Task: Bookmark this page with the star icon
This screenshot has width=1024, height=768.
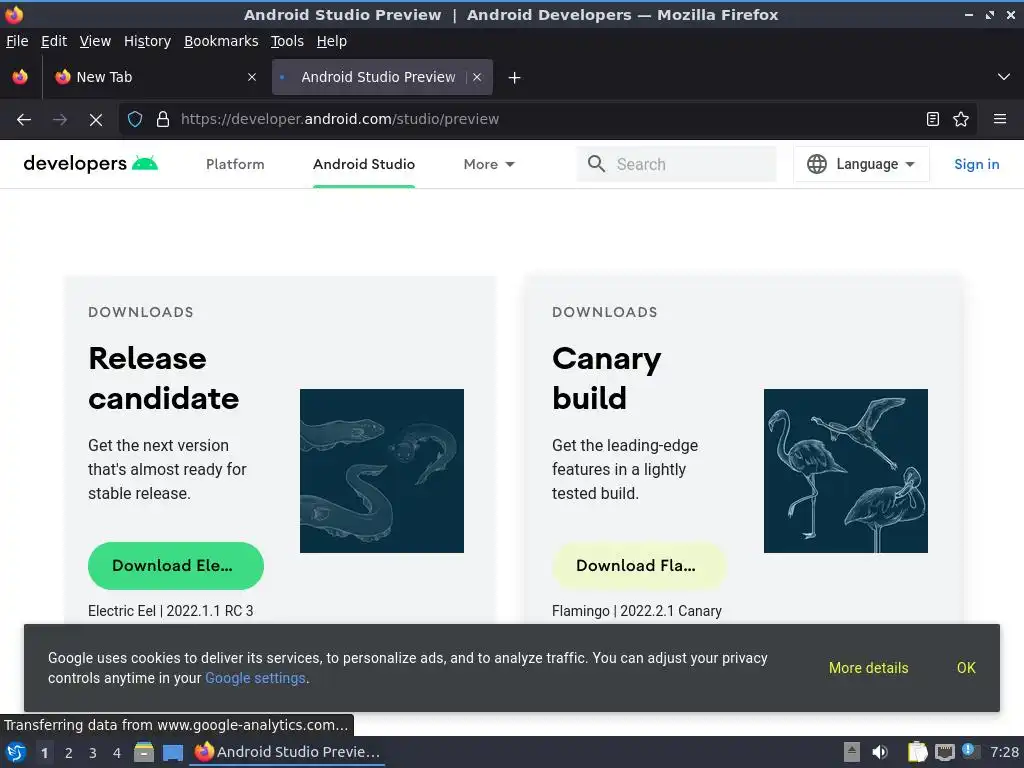Action: pyautogui.click(x=961, y=120)
